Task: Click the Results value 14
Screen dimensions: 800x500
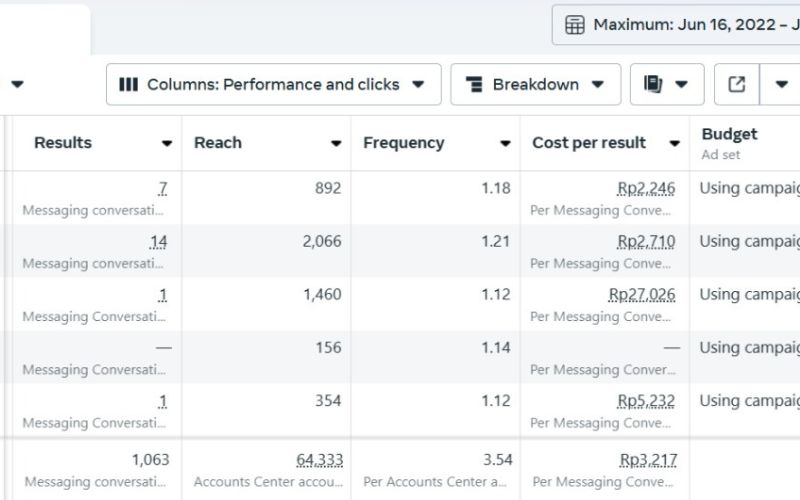Action: 158,241
